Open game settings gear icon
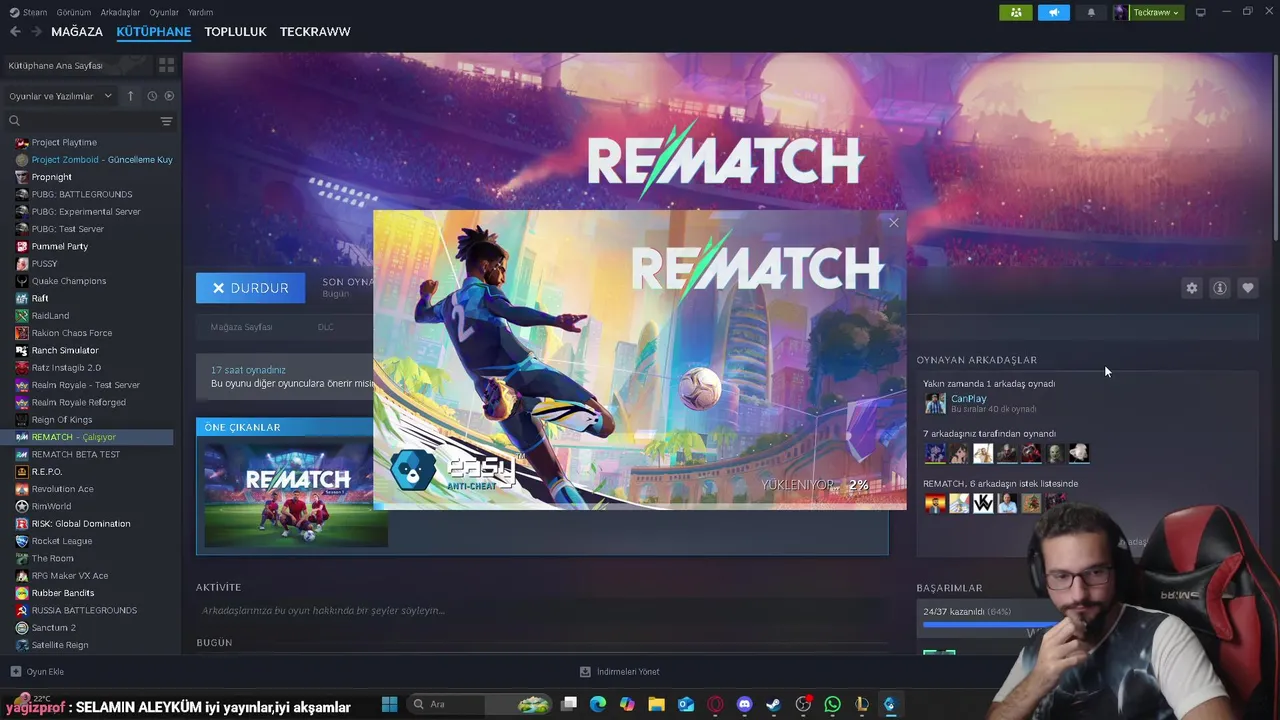This screenshot has height=720, width=1280. point(1191,288)
